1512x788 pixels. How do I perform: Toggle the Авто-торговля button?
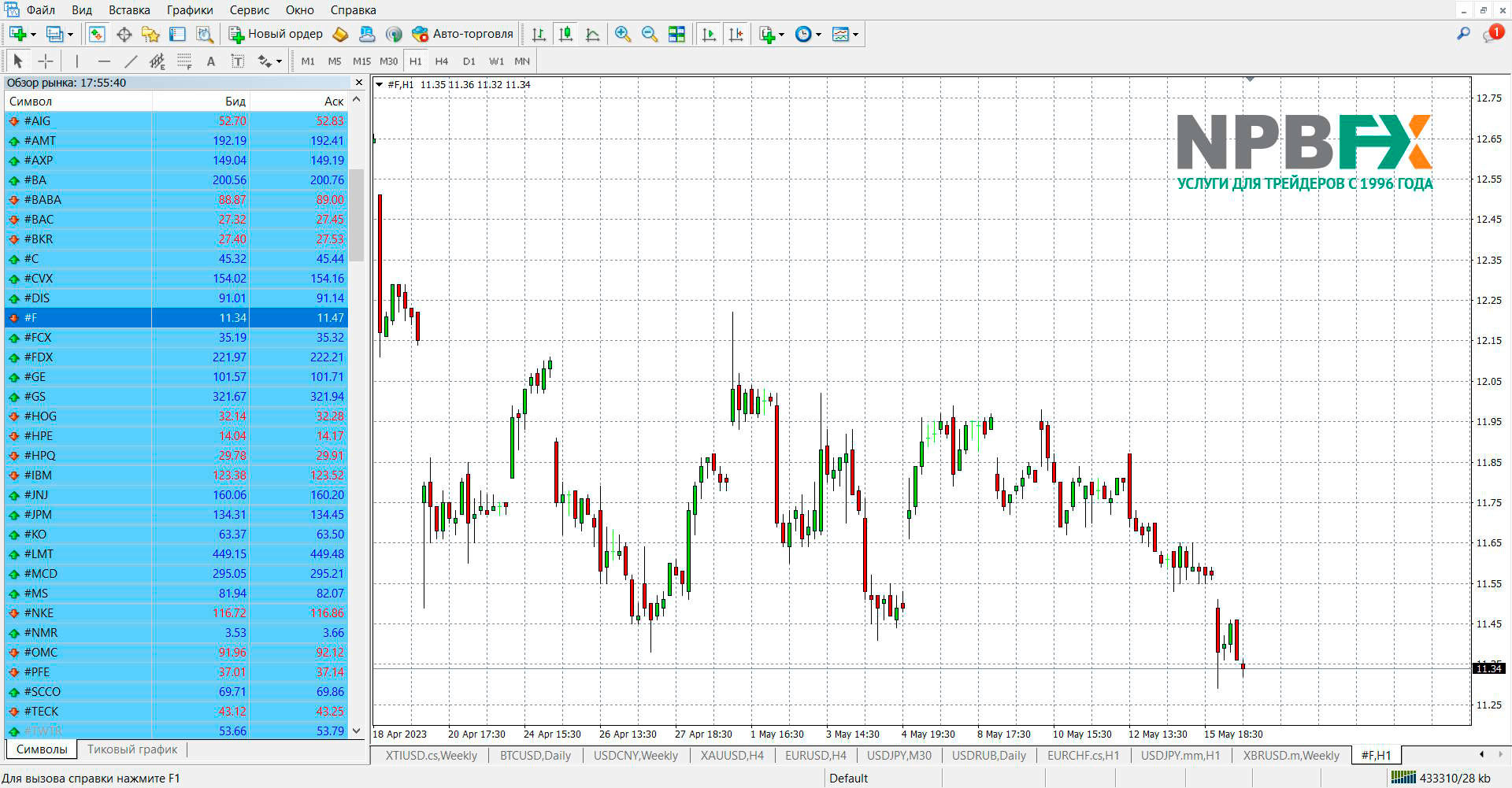462,34
